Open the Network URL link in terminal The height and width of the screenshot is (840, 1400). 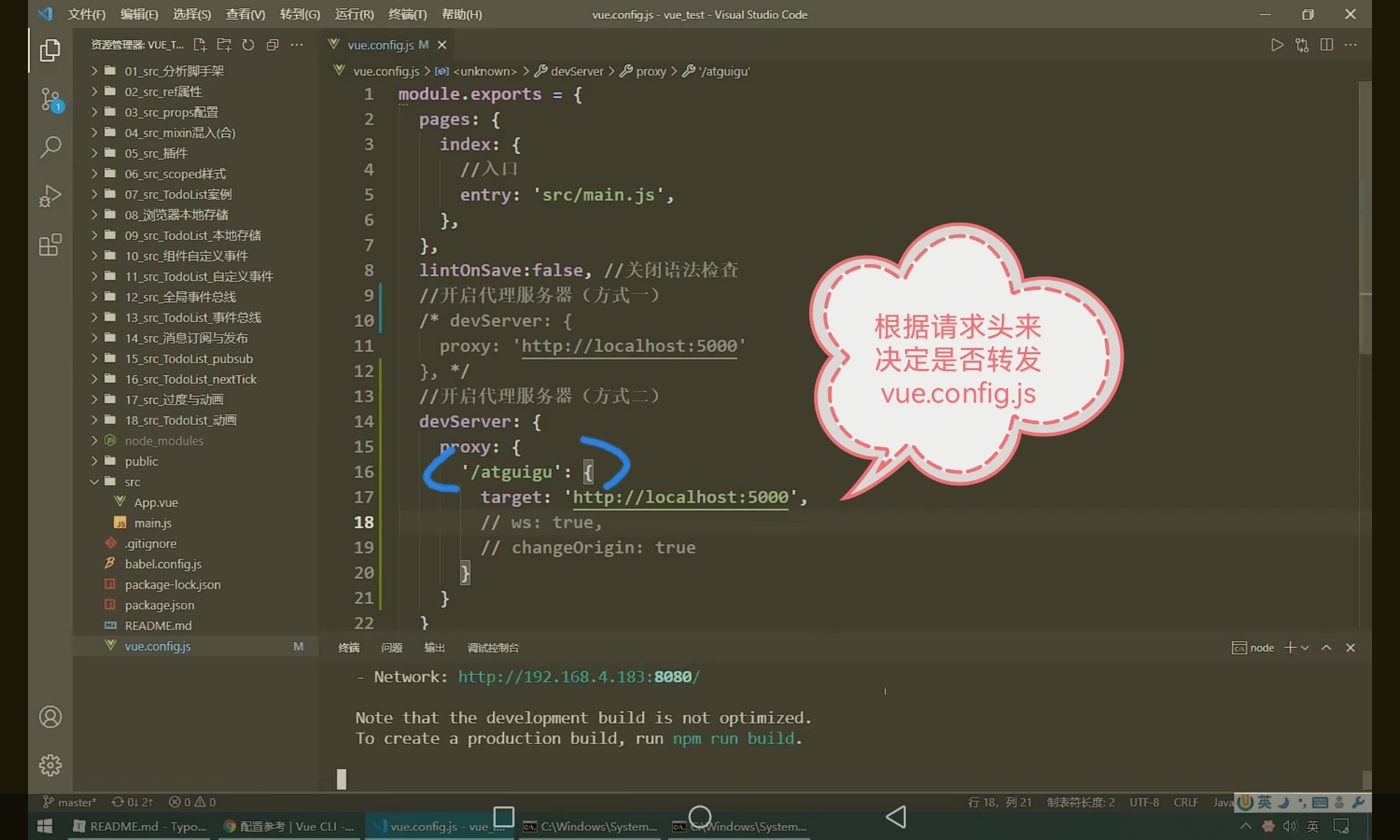pos(578,677)
